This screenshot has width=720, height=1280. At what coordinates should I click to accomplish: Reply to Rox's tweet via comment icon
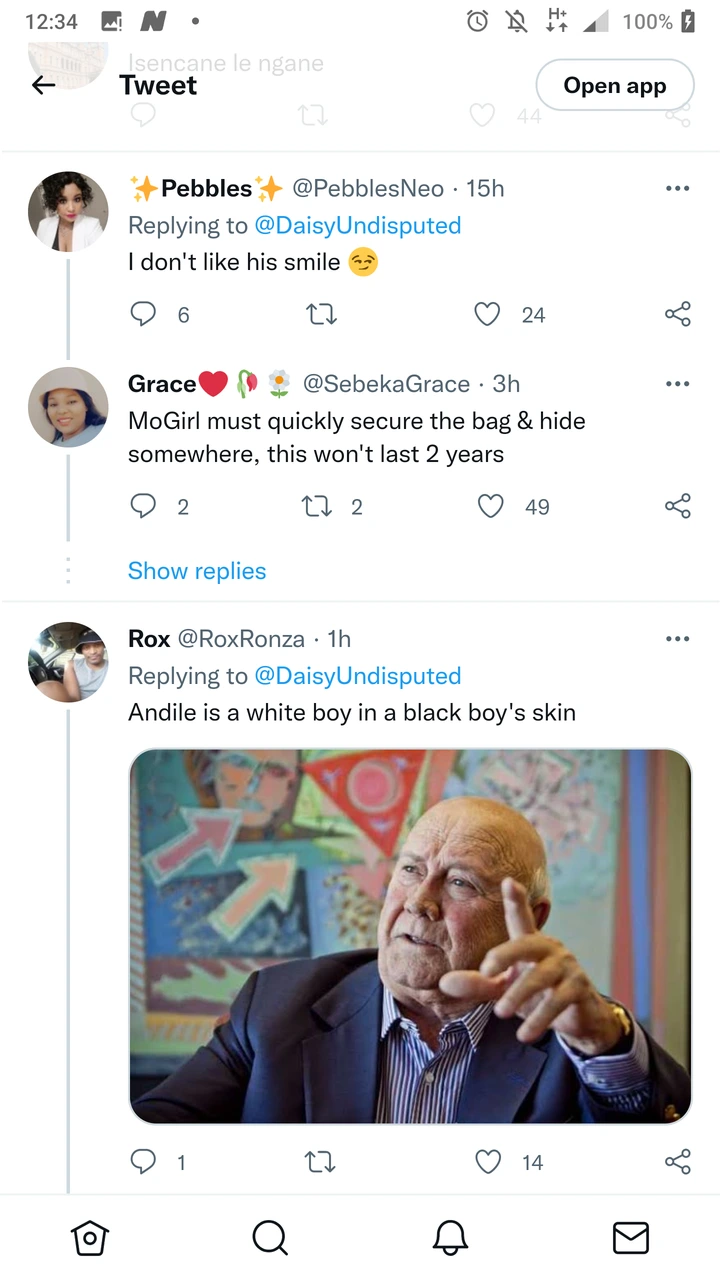(x=144, y=1162)
